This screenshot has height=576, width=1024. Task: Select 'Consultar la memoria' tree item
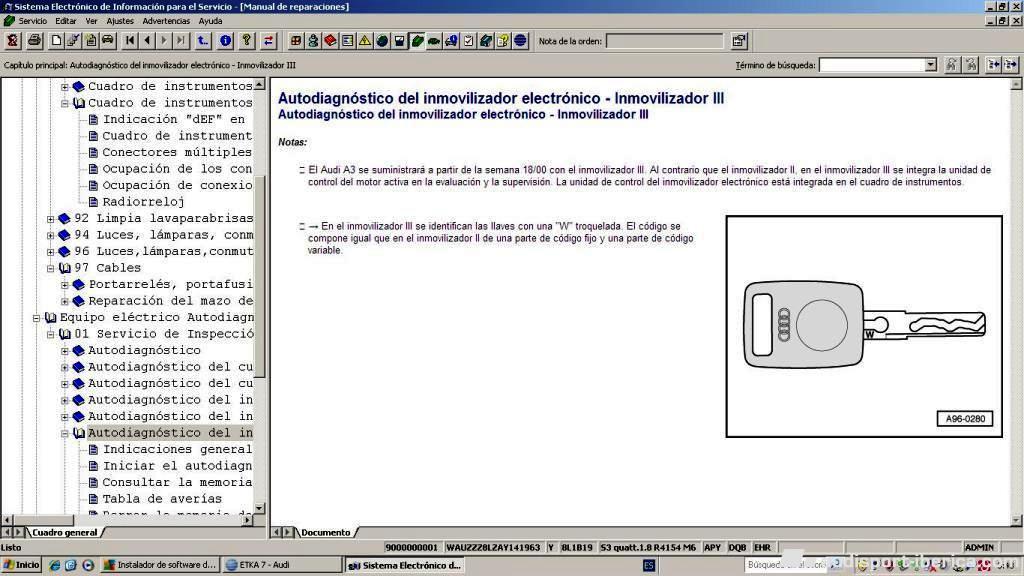[177, 482]
